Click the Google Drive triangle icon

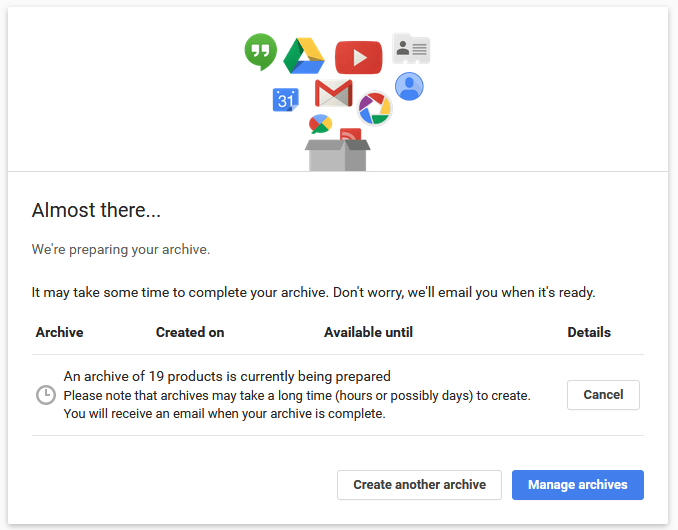coord(304,56)
